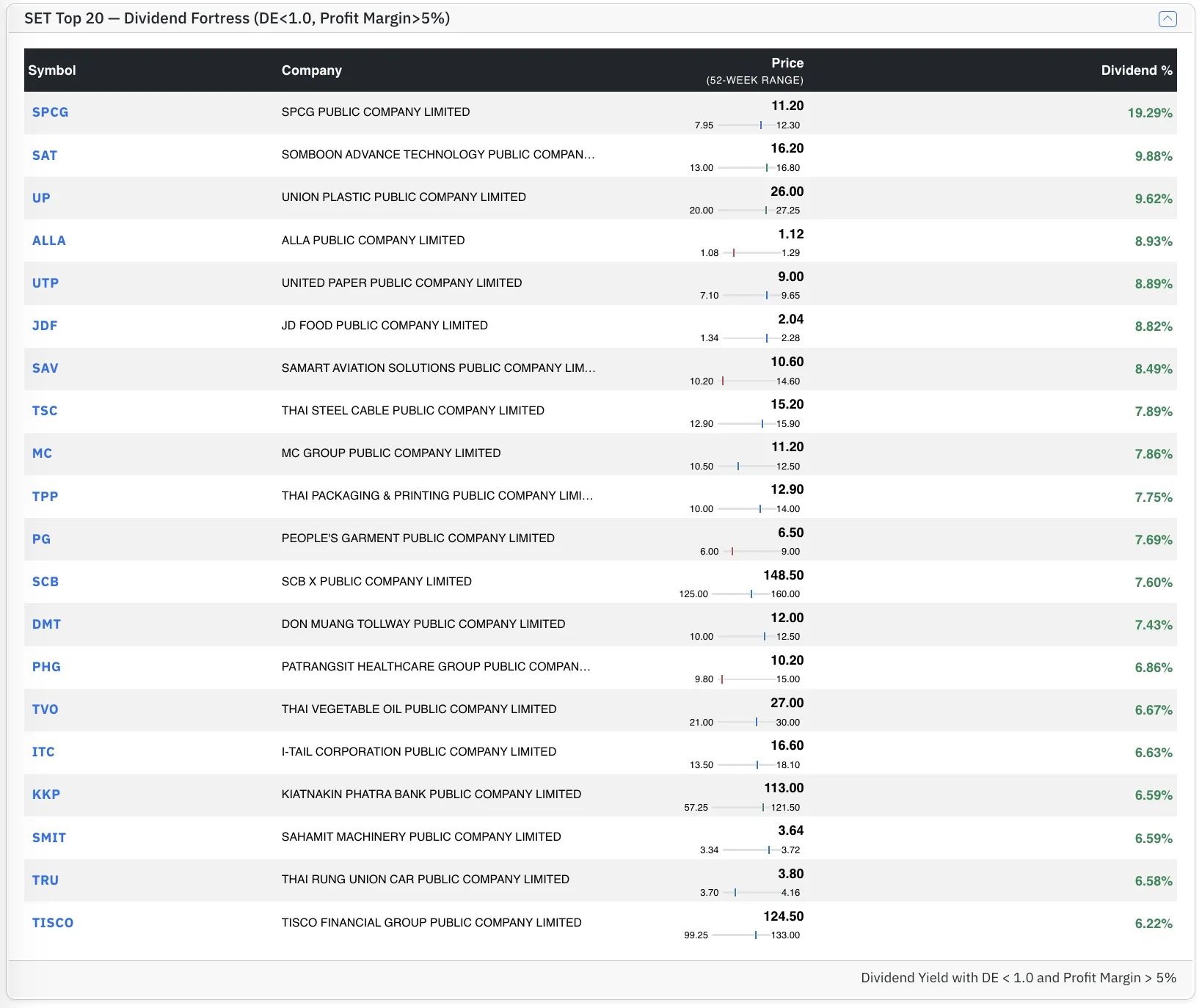Click SCB X PUBLIC COMPANY LIMITED
The height and width of the screenshot is (1008, 1202).
click(376, 581)
